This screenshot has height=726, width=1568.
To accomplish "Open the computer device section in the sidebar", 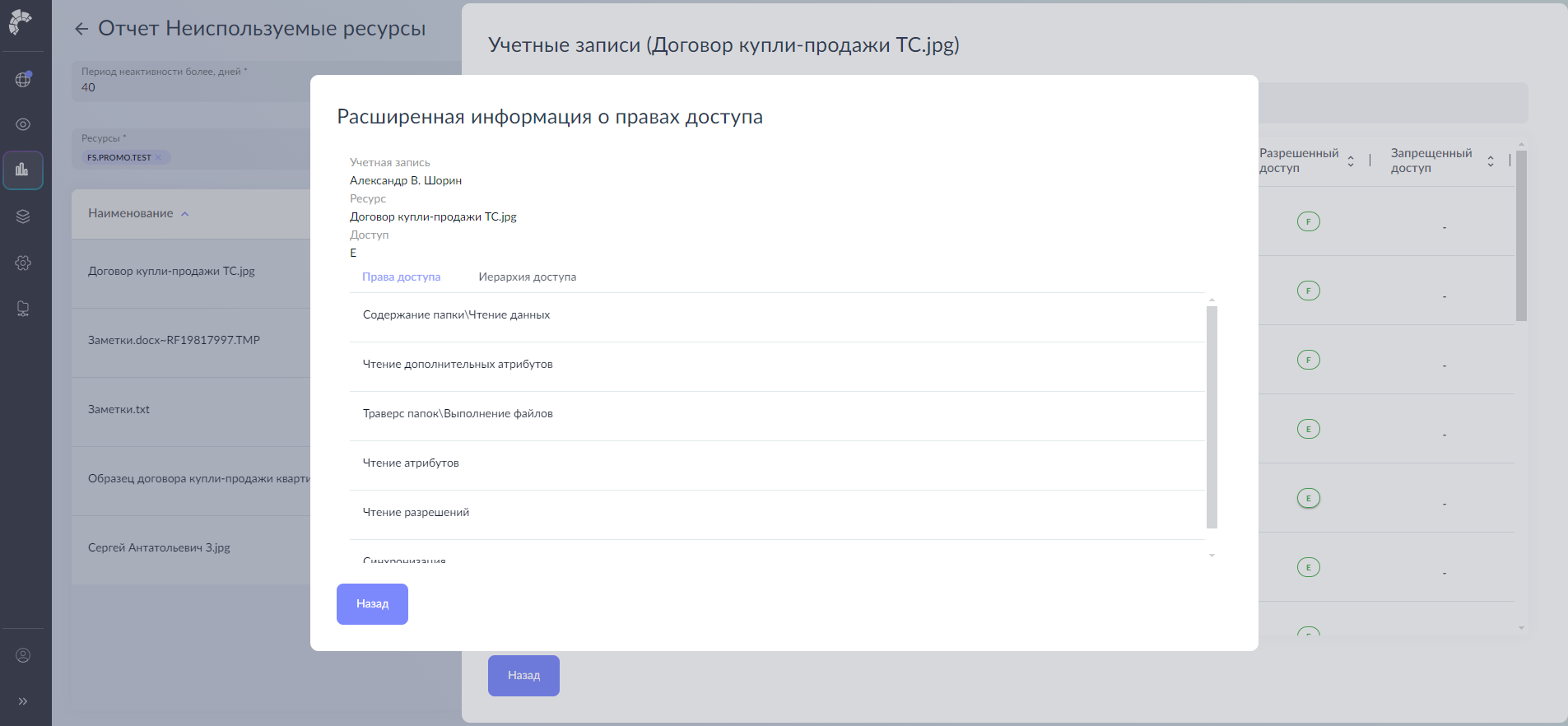I will click(23, 309).
